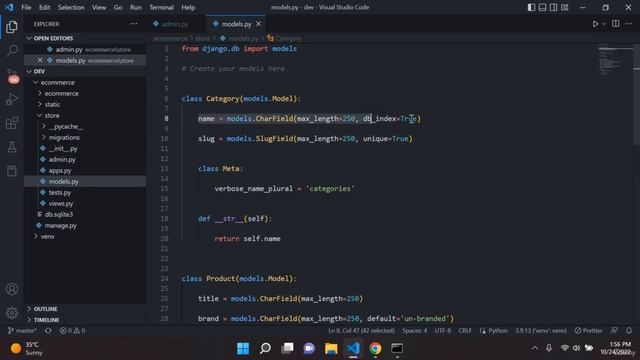Click the master branch status item
The width and height of the screenshot is (640, 360).
tap(22, 331)
